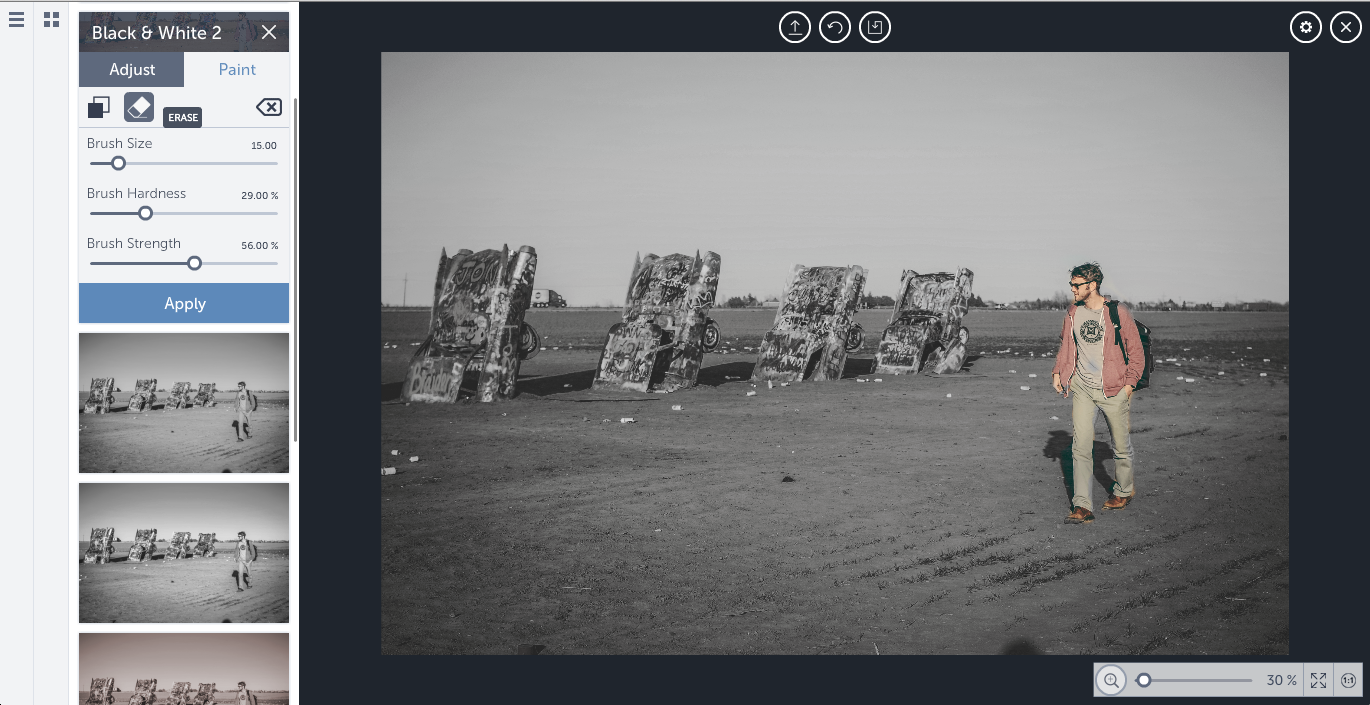Switch to the Adjust tab
The image size is (1370, 705).
point(132,69)
